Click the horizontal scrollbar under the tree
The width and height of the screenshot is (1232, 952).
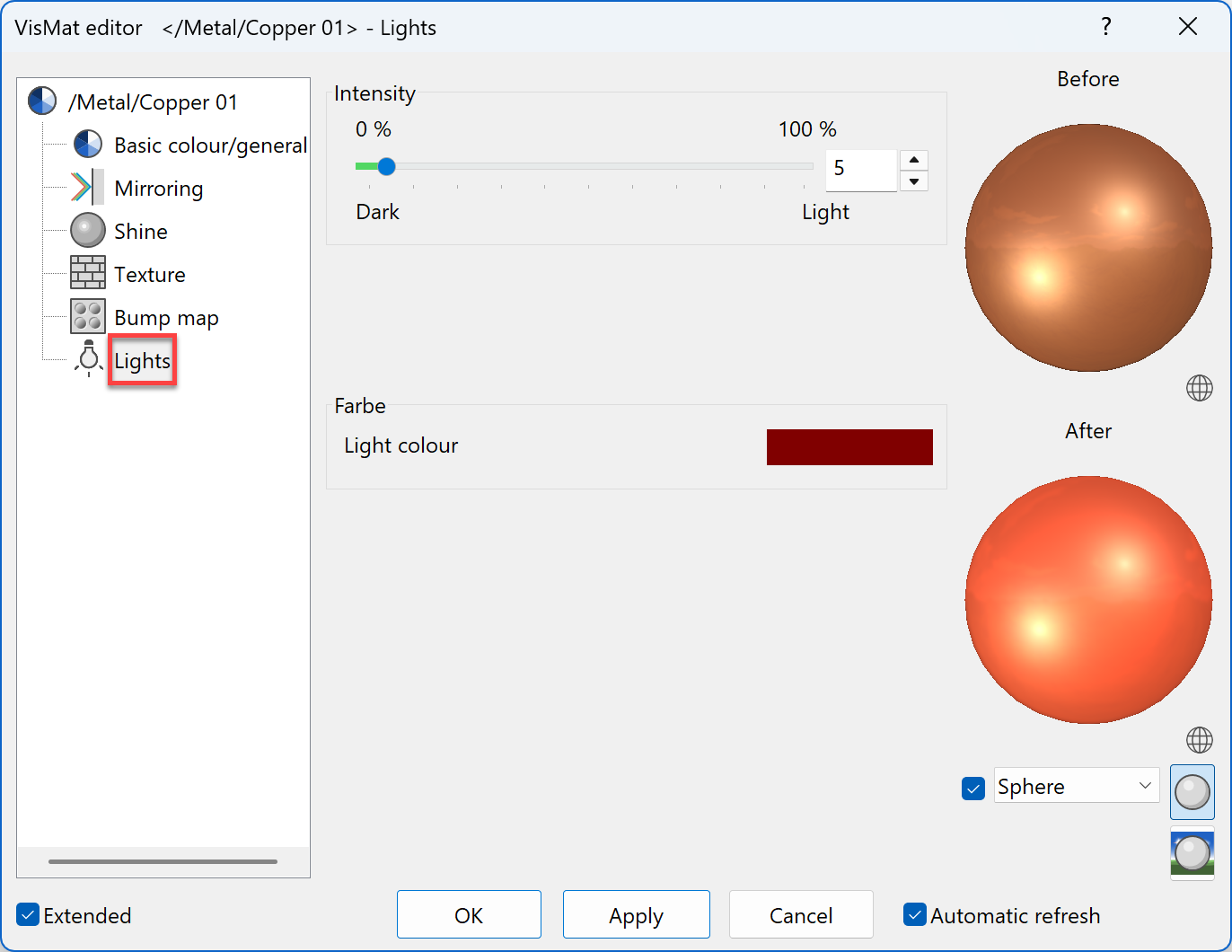click(163, 861)
